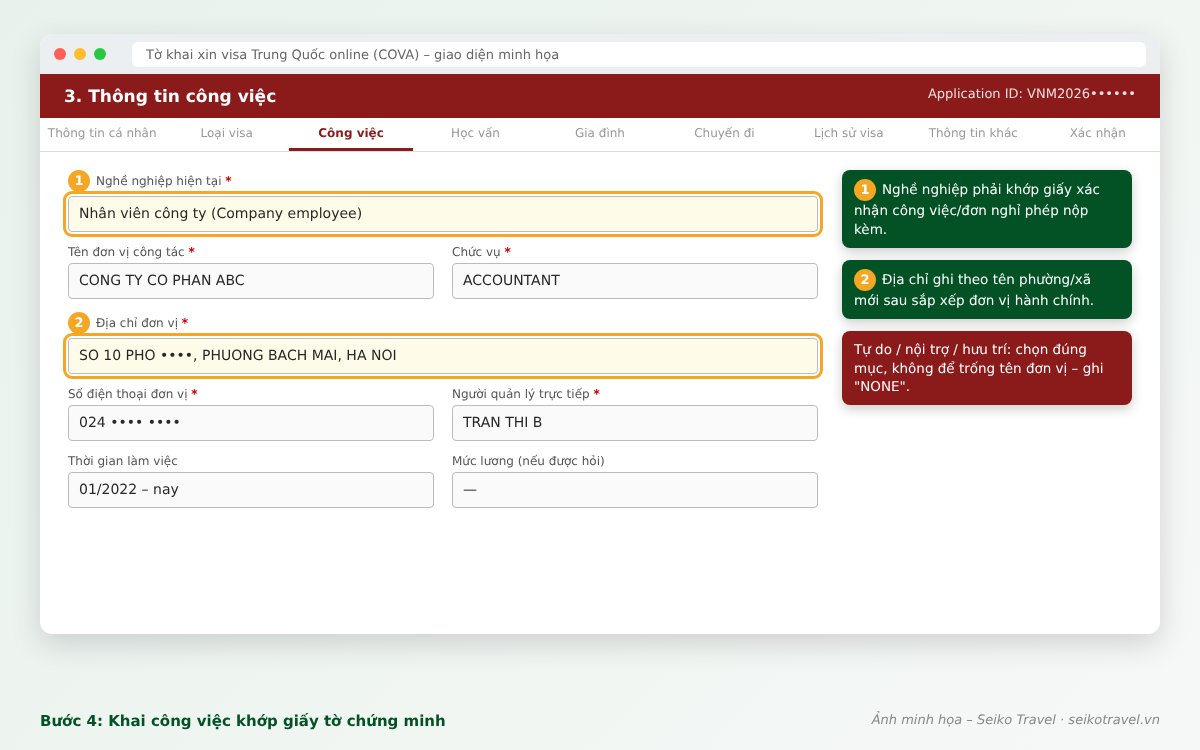Click the 'Thời gian làm việc' label
This screenshot has width=1200, height=750.
coord(123,461)
